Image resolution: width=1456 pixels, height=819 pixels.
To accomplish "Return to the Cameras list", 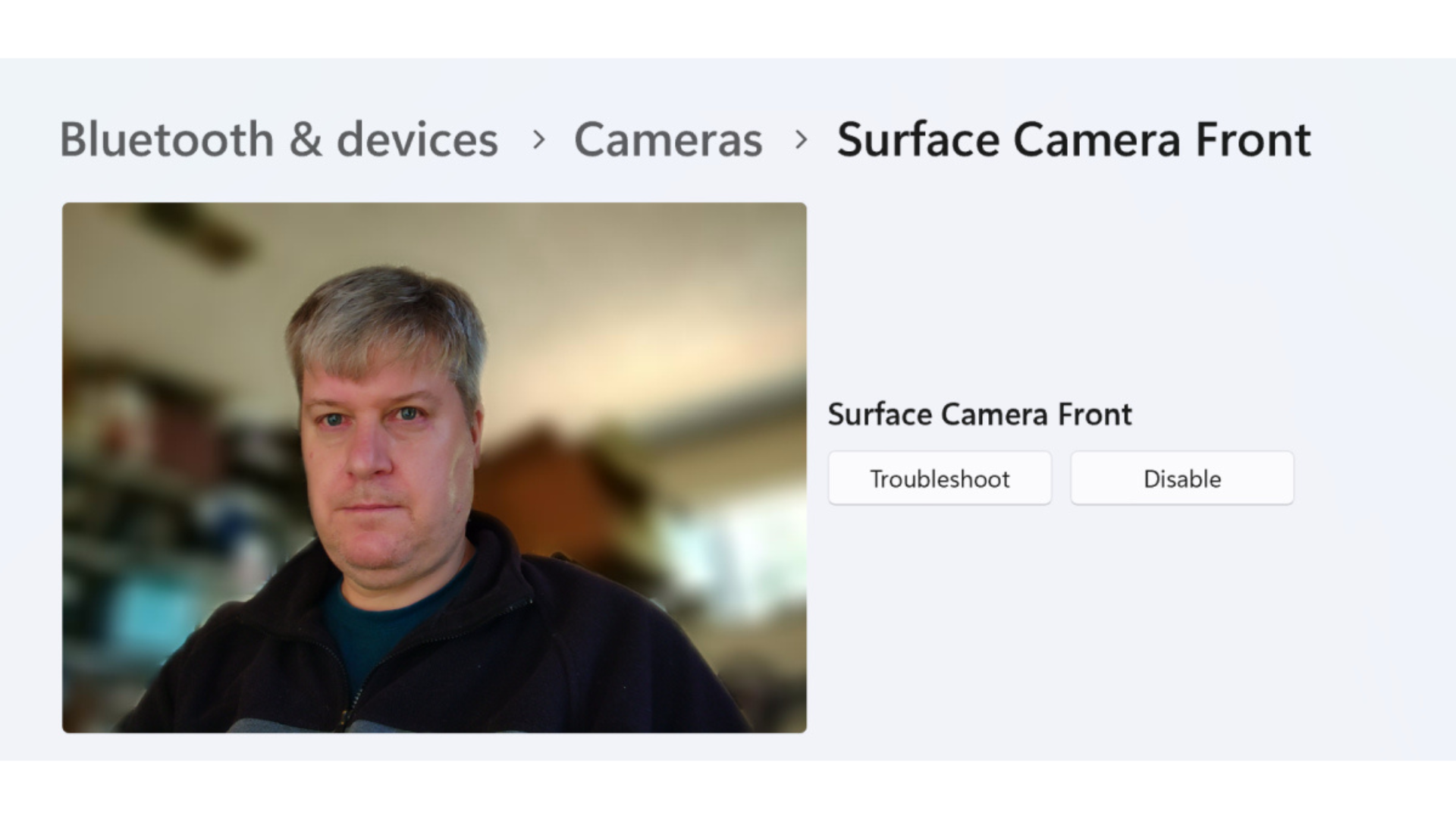I will click(667, 140).
